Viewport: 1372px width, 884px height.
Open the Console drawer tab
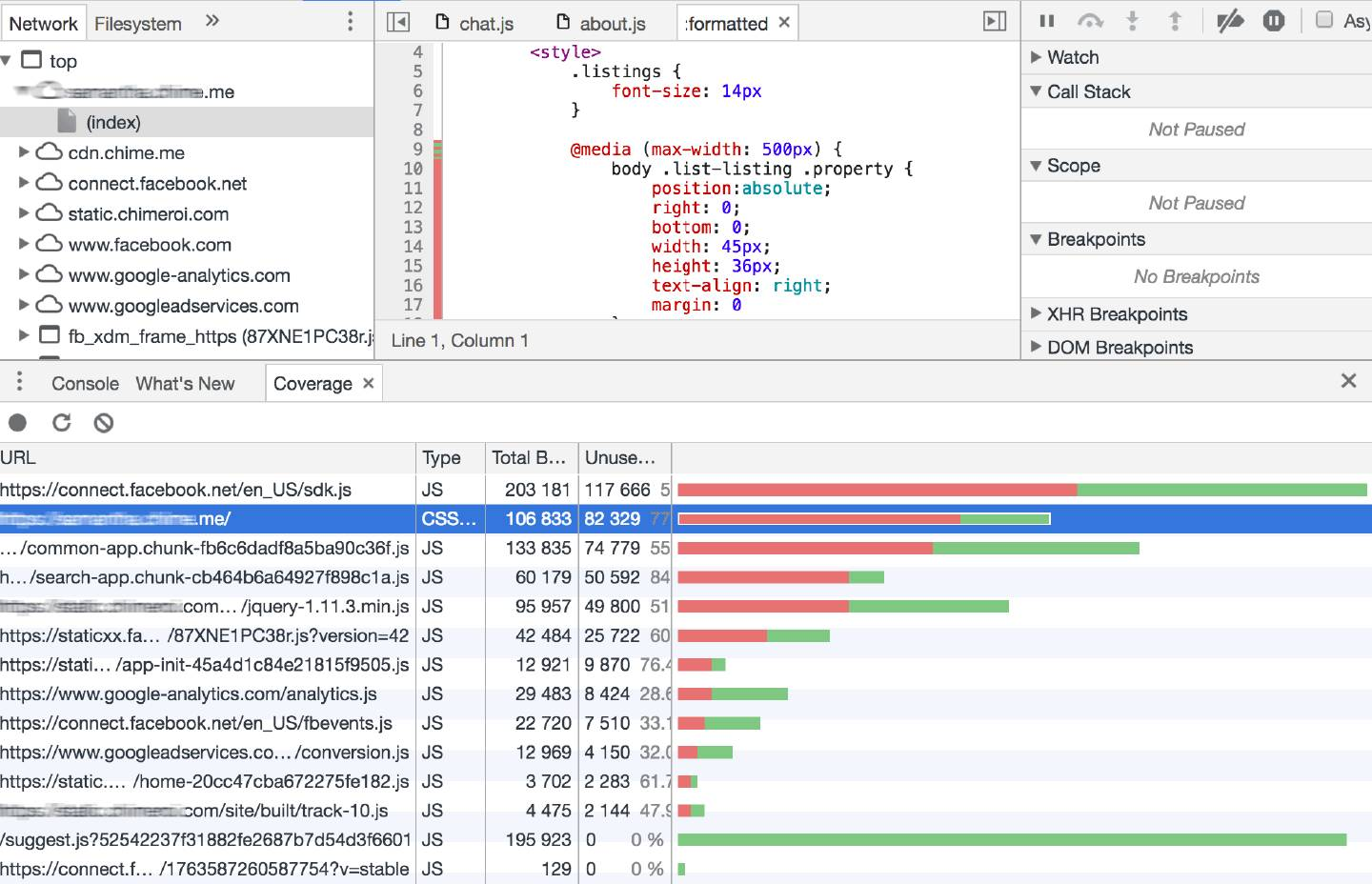[x=85, y=384]
